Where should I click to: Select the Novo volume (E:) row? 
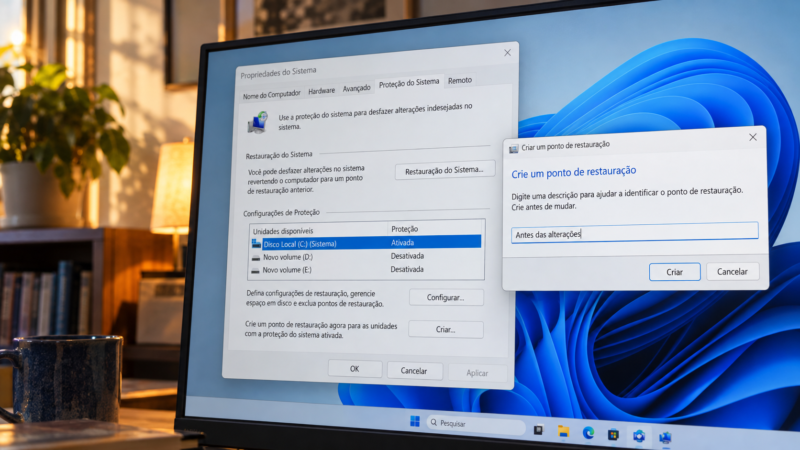point(366,269)
